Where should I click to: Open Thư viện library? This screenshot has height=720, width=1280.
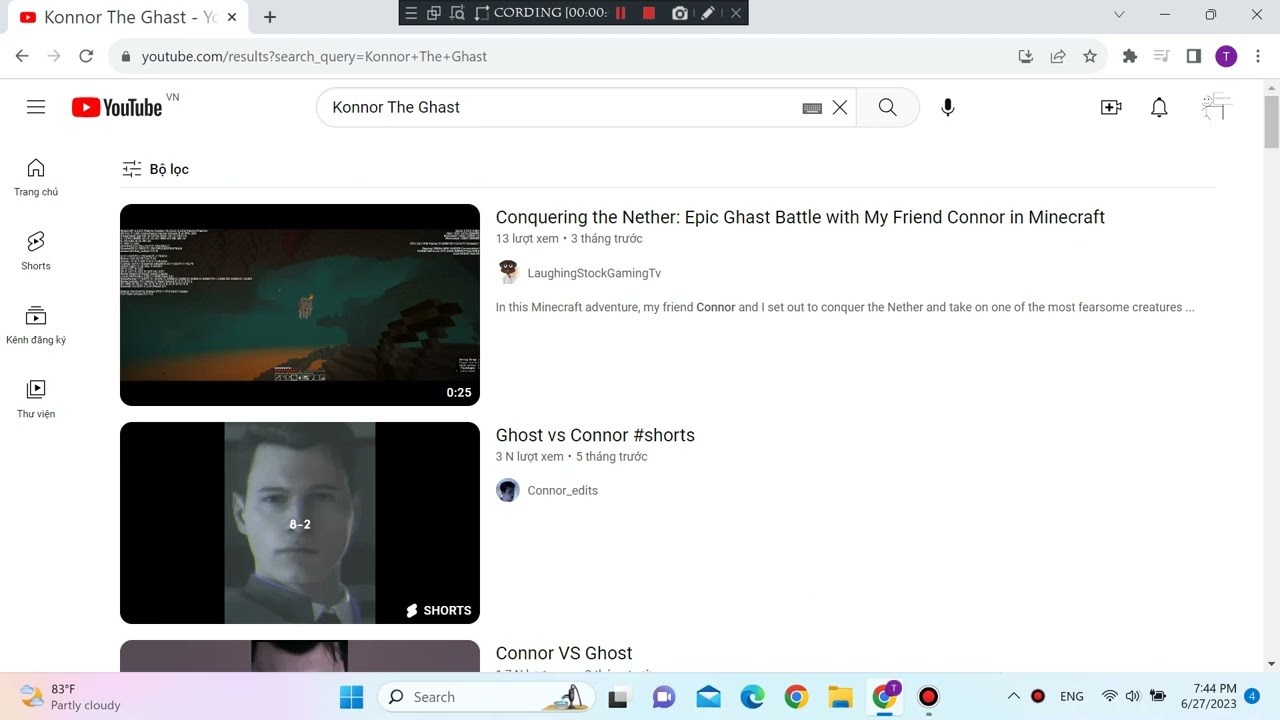pyautogui.click(x=36, y=399)
